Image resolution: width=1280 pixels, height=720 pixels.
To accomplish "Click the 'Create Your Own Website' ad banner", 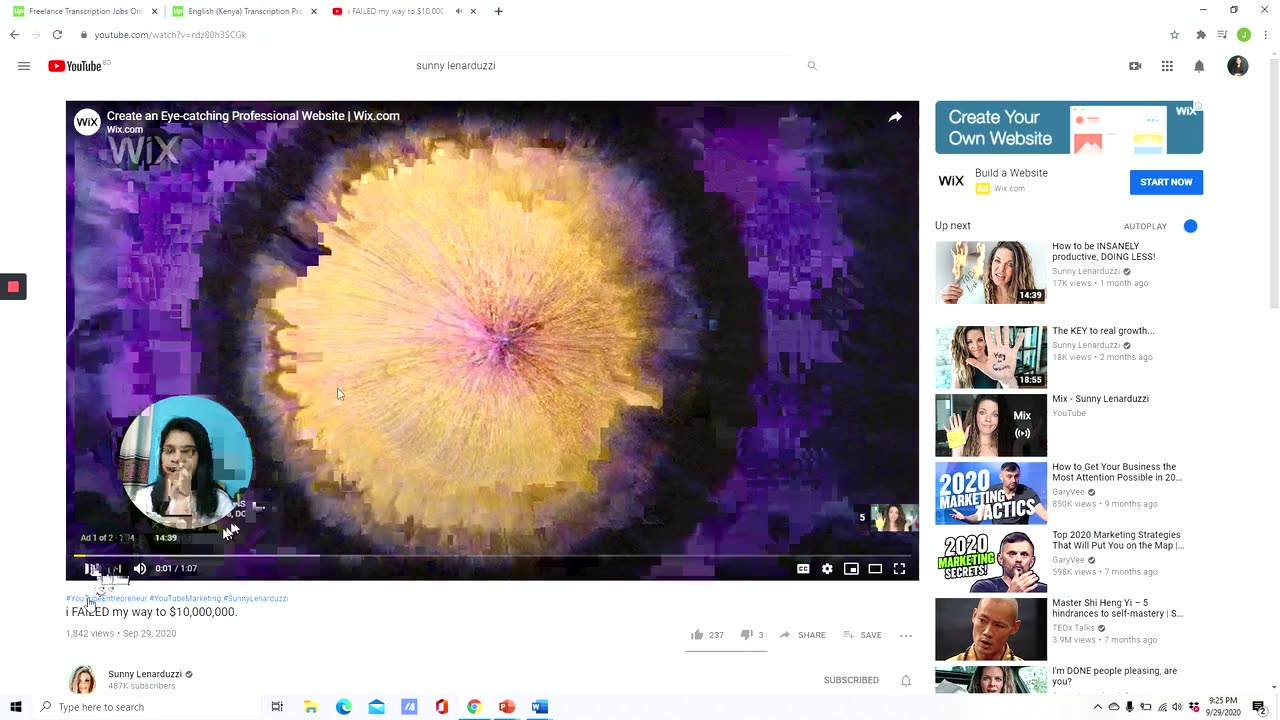I will 1069,128.
